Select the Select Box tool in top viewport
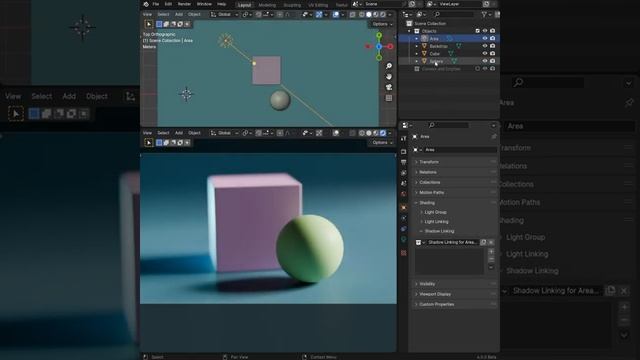640x360 pixels. pos(149,24)
